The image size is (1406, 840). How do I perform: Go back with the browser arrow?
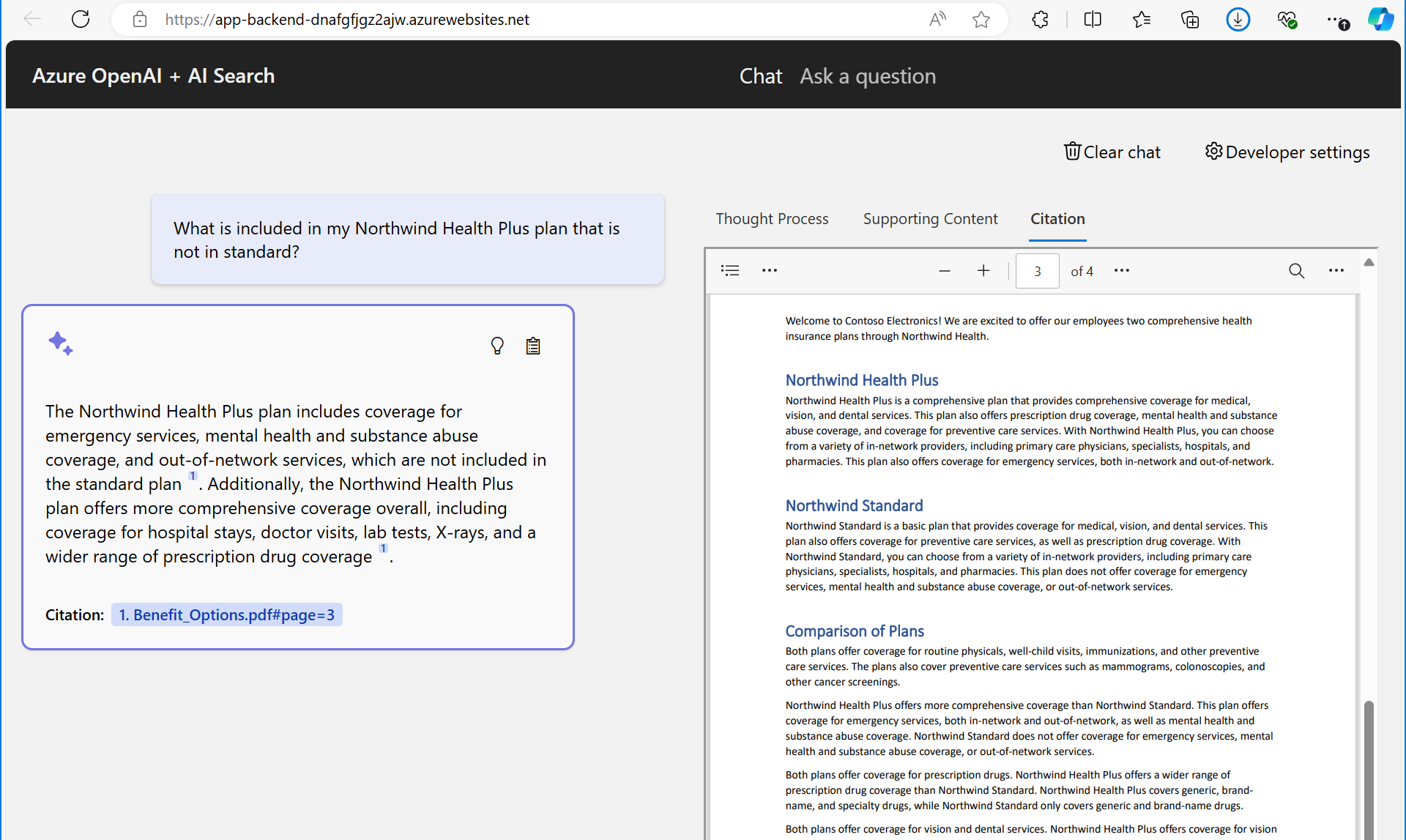click(x=31, y=20)
